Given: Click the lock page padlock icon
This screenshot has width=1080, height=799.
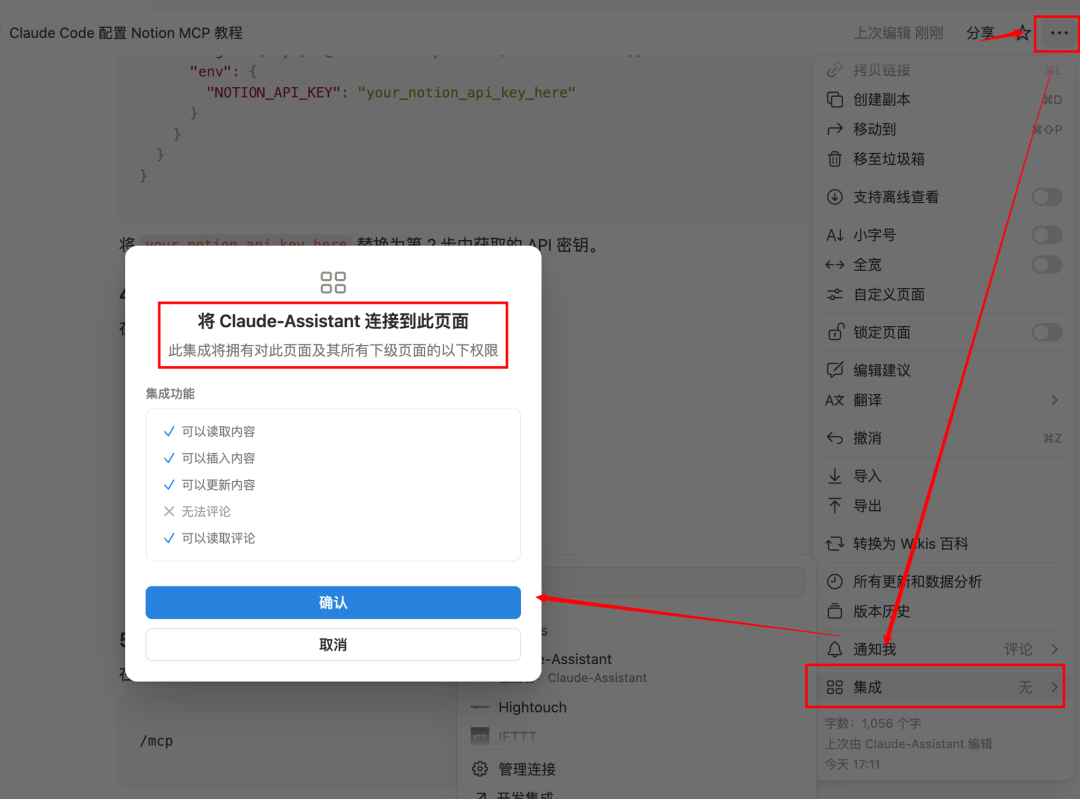Looking at the screenshot, I should 835,332.
